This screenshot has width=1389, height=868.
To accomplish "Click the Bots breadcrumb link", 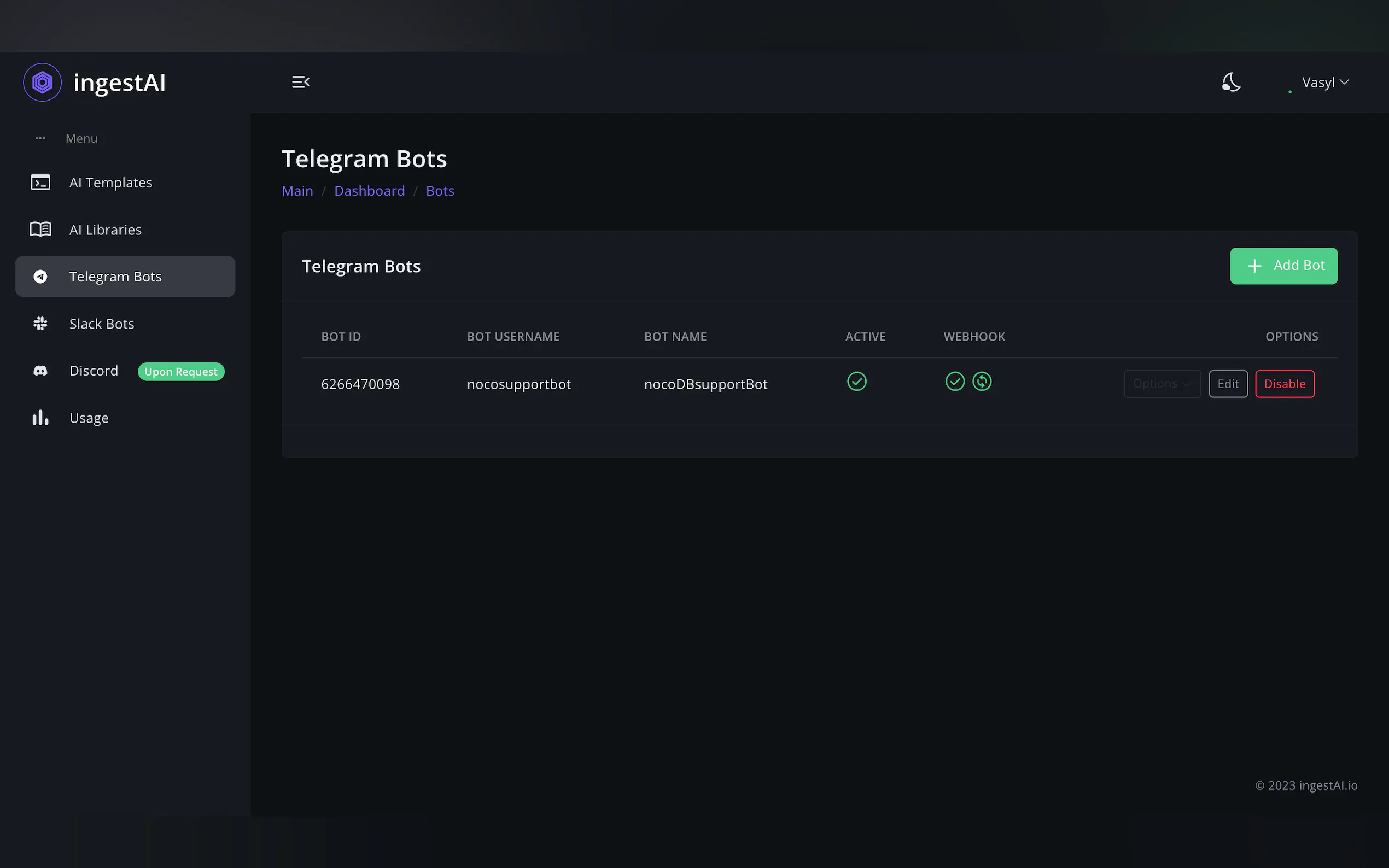I will (440, 191).
